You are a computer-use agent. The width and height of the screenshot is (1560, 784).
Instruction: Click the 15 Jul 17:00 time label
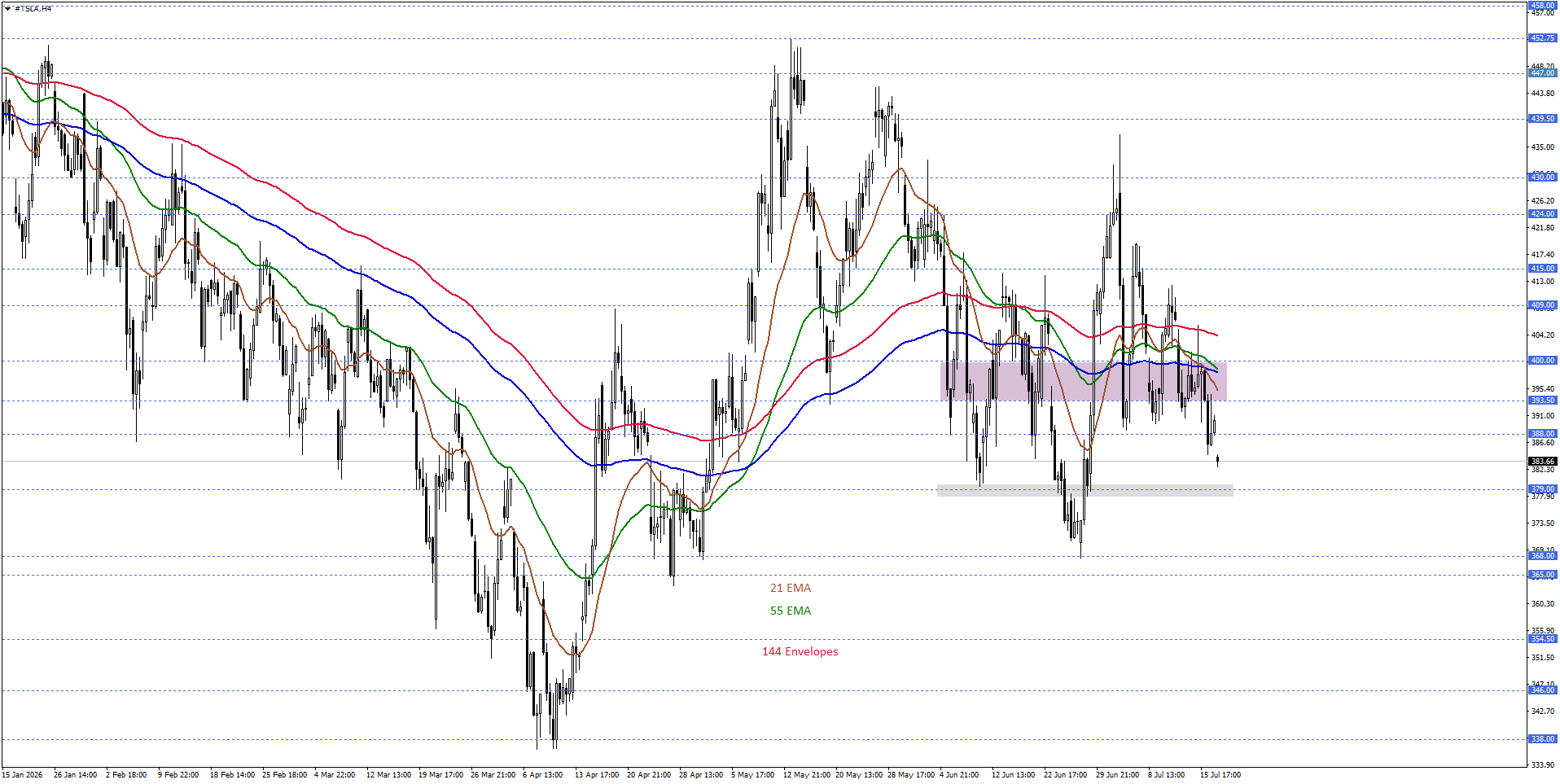tap(1220, 775)
